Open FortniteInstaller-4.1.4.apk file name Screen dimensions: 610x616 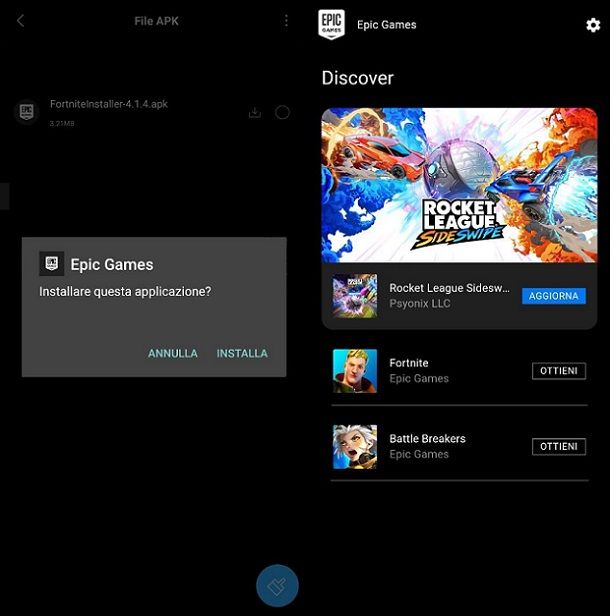coord(109,104)
